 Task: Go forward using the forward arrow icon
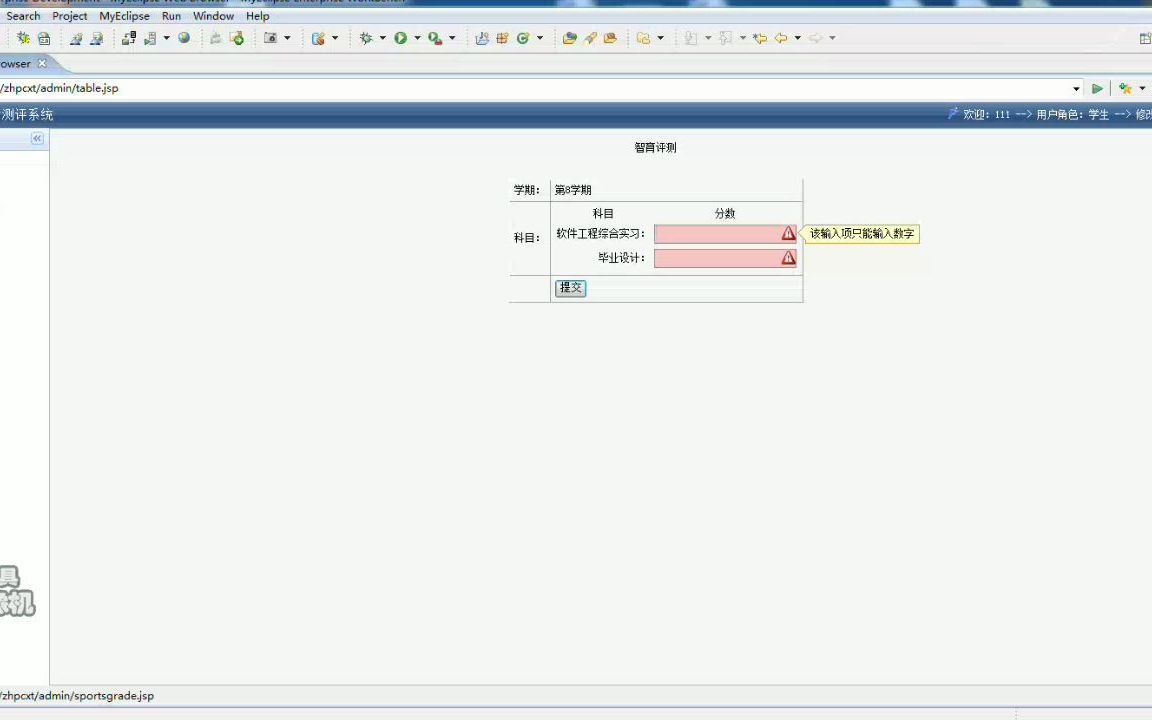coord(817,38)
